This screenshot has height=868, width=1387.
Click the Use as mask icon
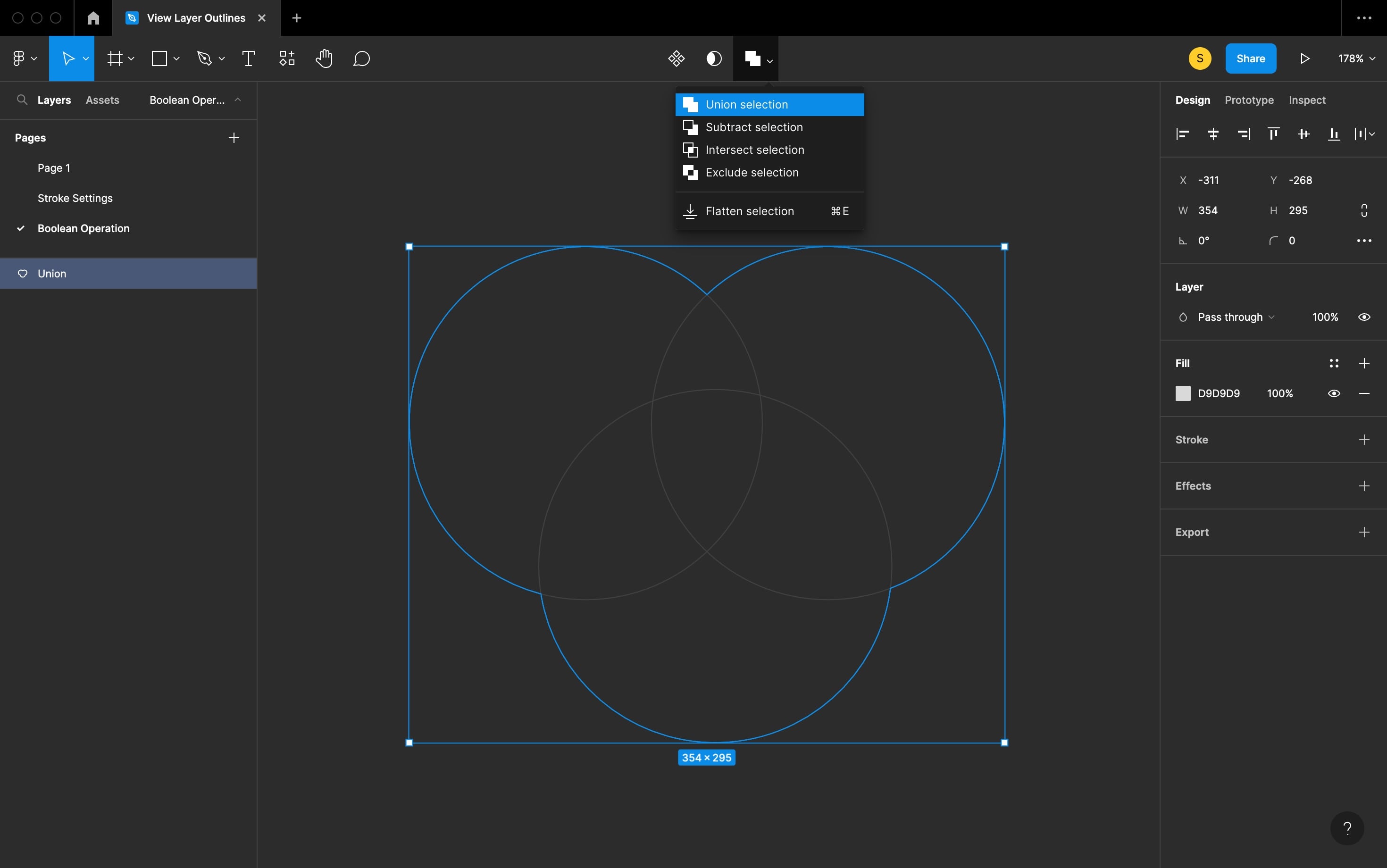click(714, 58)
